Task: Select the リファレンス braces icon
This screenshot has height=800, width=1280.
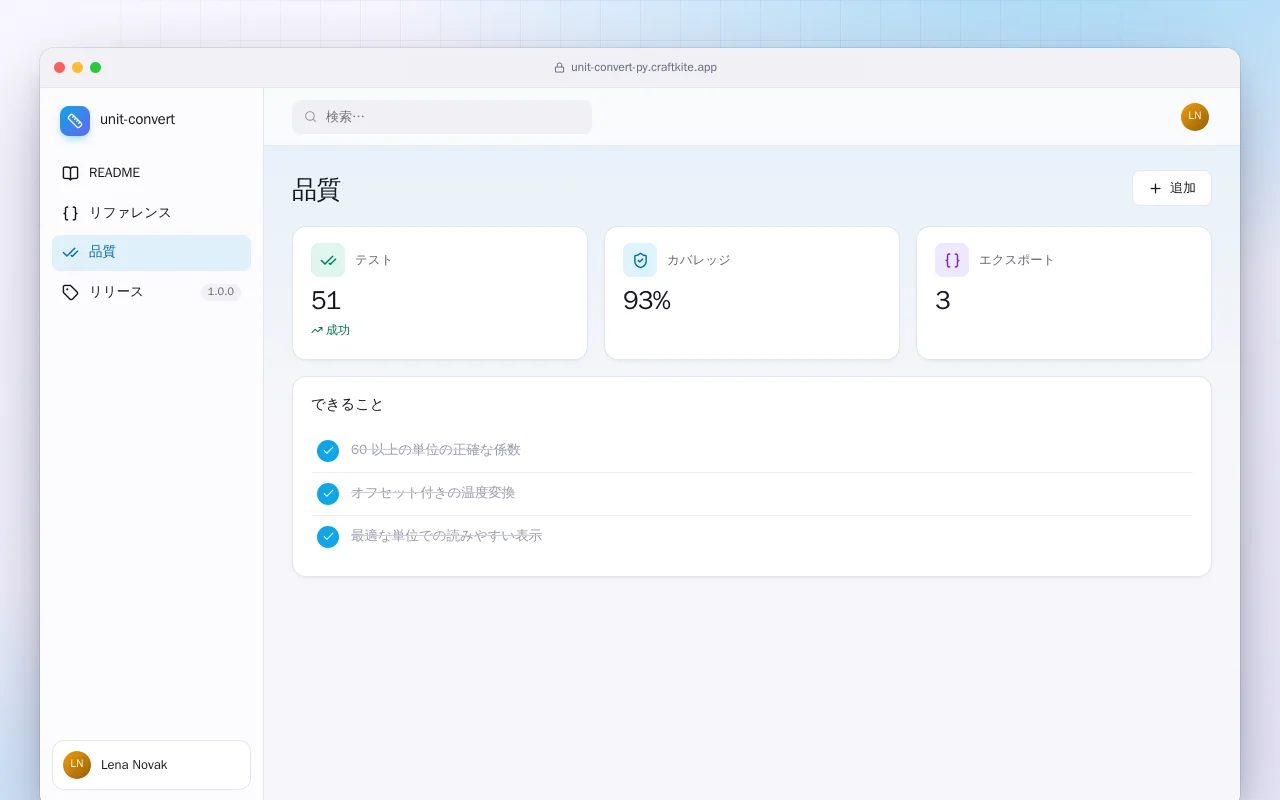Action: tap(70, 213)
